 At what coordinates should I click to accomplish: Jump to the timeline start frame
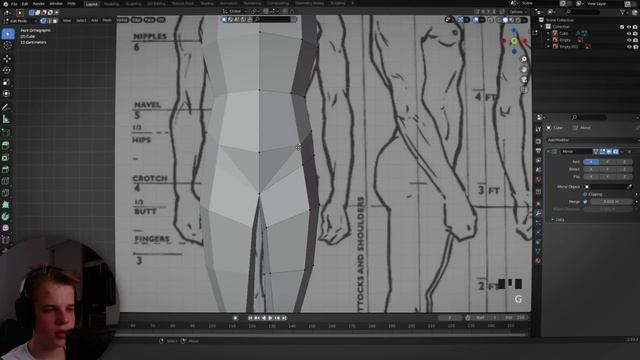tap(250, 318)
